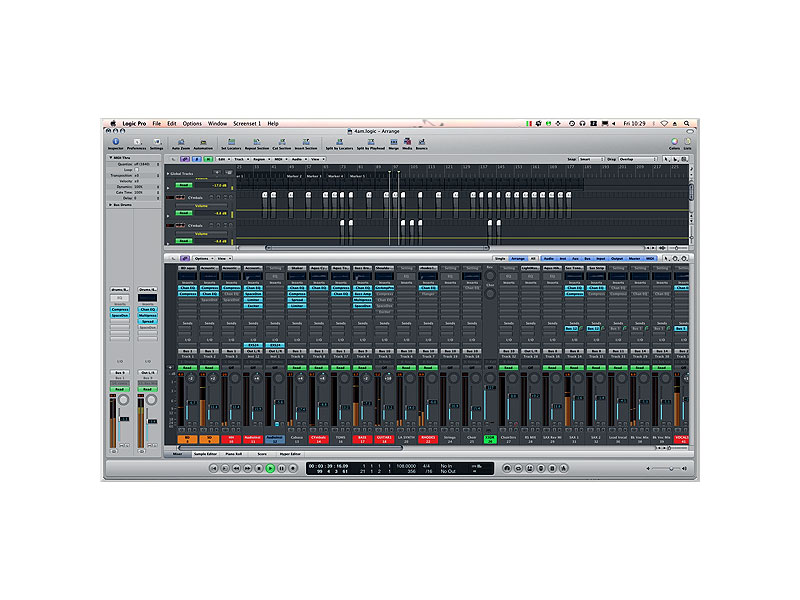
Task: Switch to the Sample Editor tab
Action: pyautogui.click(x=205, y=454)
